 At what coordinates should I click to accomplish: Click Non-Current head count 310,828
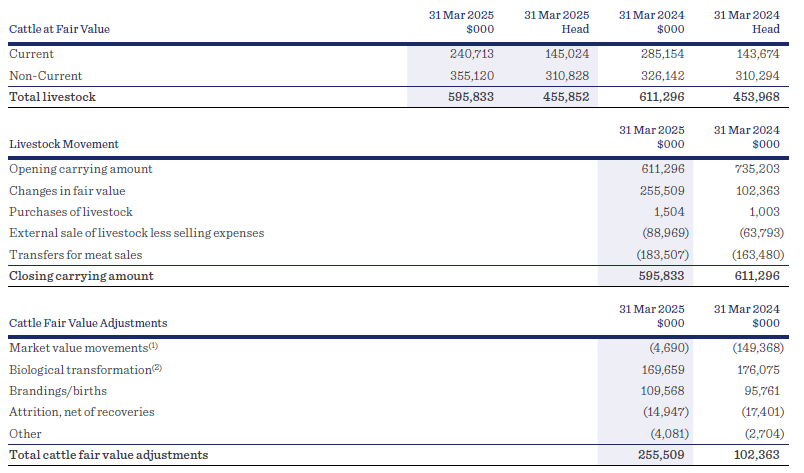tap(566, 76)
